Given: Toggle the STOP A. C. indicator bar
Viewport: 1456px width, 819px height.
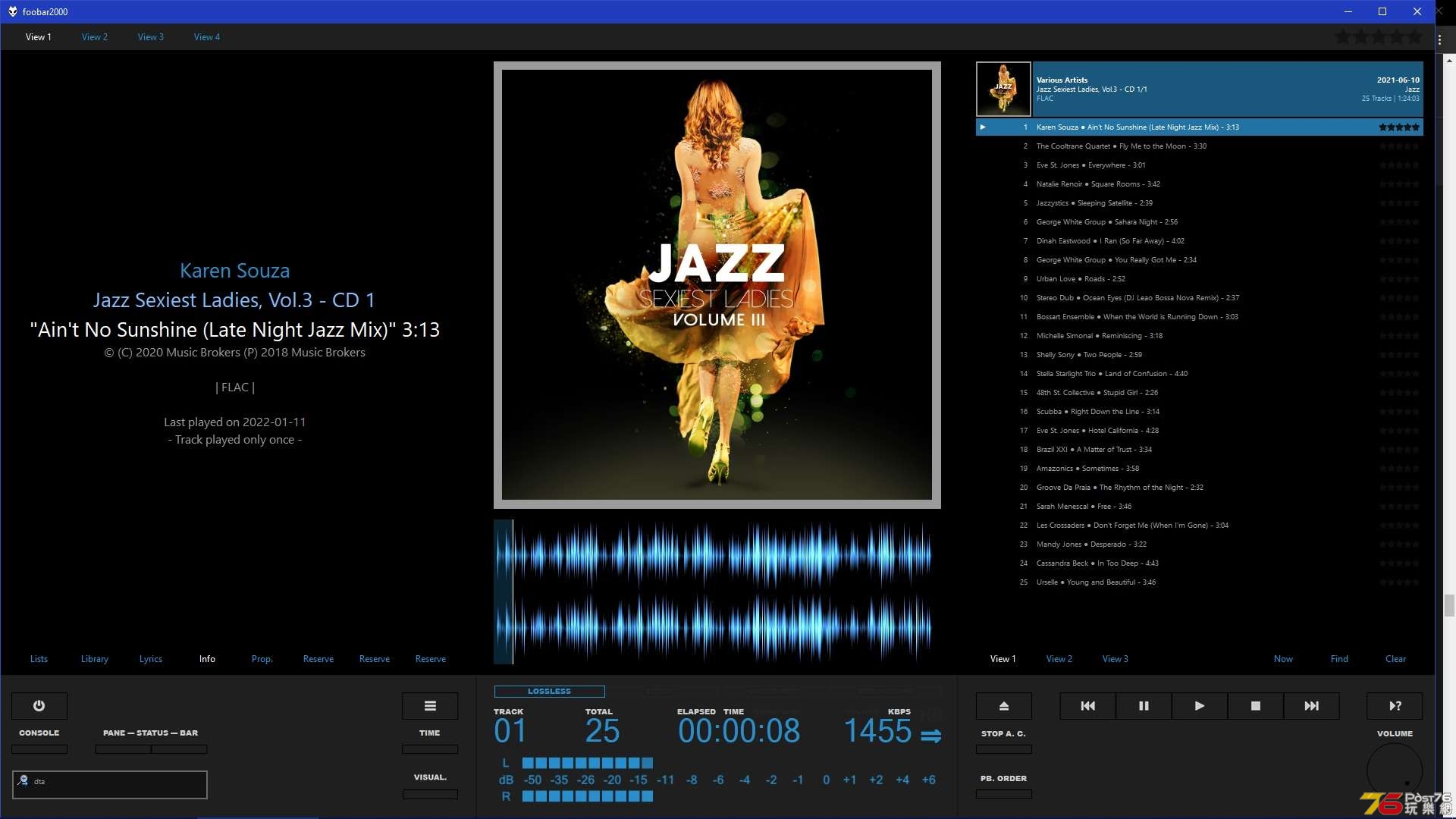Looking at the screenshot, I should pyautogui.click(x=1003, y=749).
